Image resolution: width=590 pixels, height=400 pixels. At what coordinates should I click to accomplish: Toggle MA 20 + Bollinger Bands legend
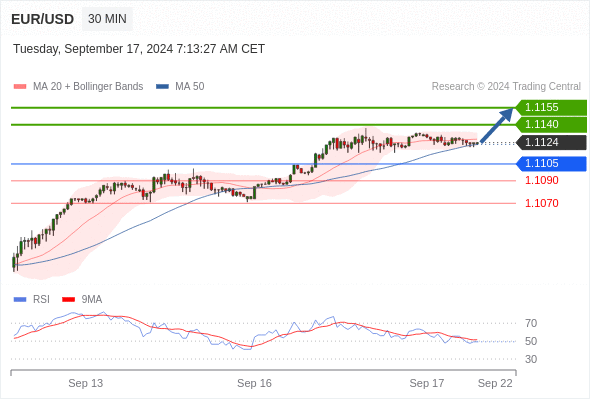tap(78, 87)
